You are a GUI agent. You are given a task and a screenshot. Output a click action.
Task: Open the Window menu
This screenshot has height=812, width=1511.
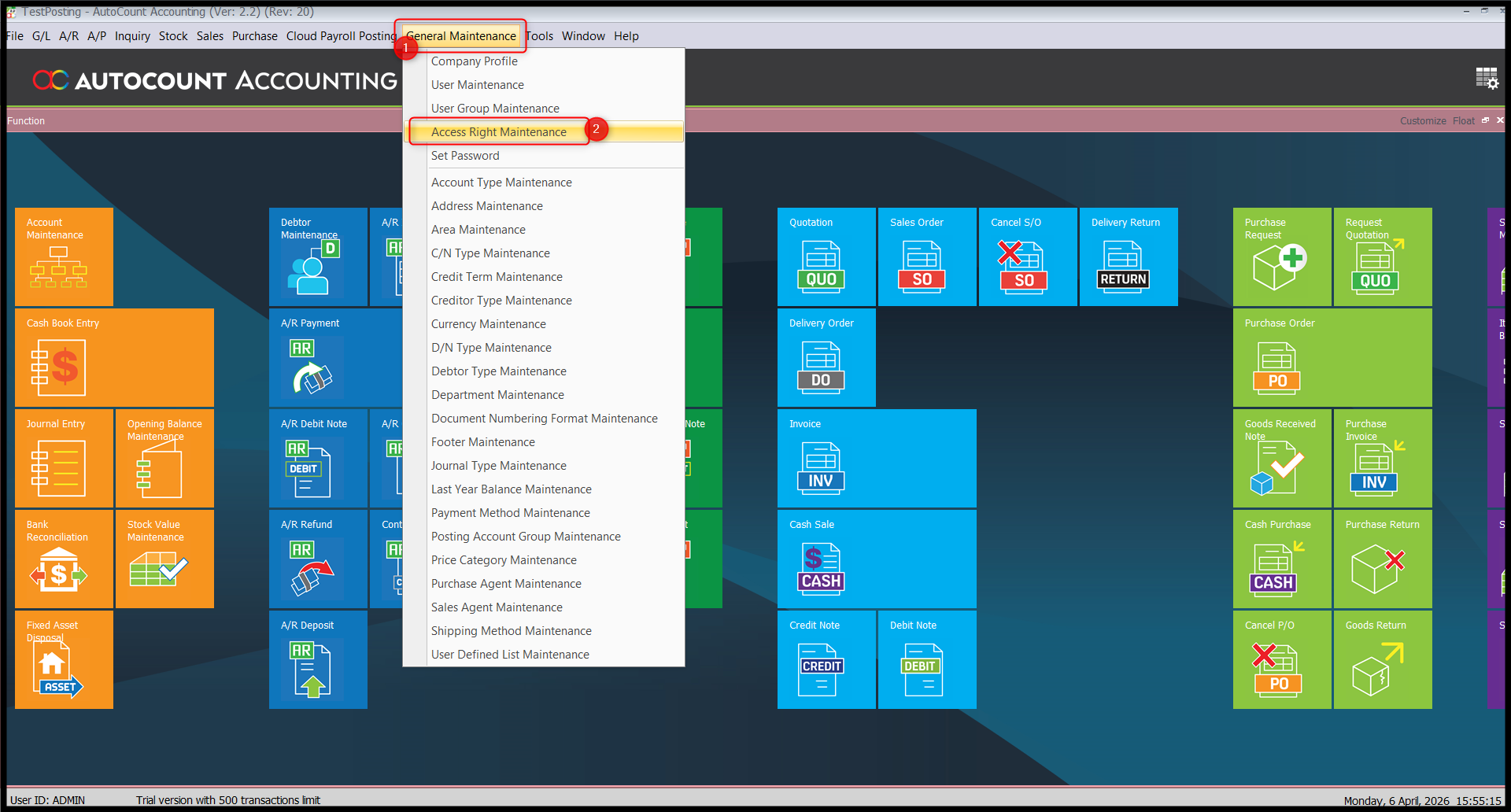(x=583, y=36)
